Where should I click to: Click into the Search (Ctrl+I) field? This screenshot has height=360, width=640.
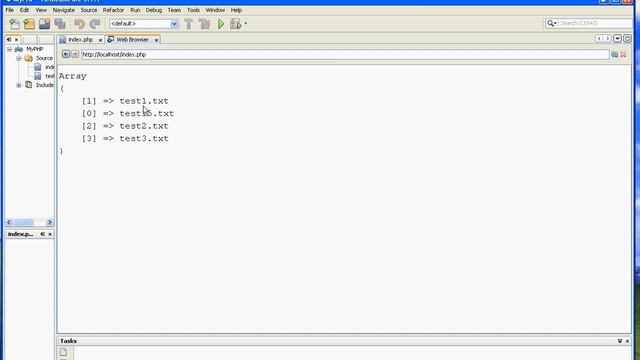pos(595,23)
